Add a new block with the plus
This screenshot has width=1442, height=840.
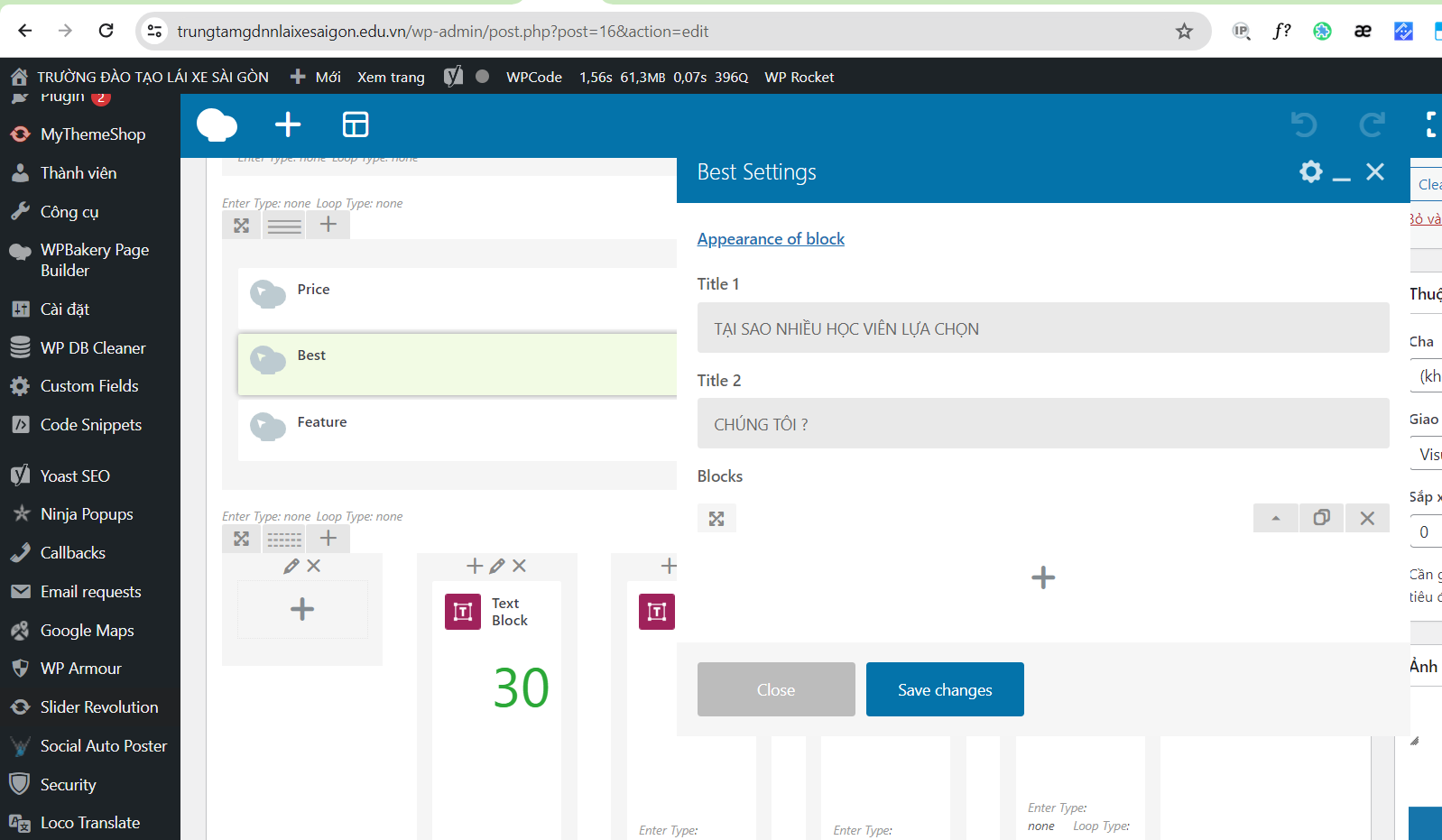(x=1043, y=577)
